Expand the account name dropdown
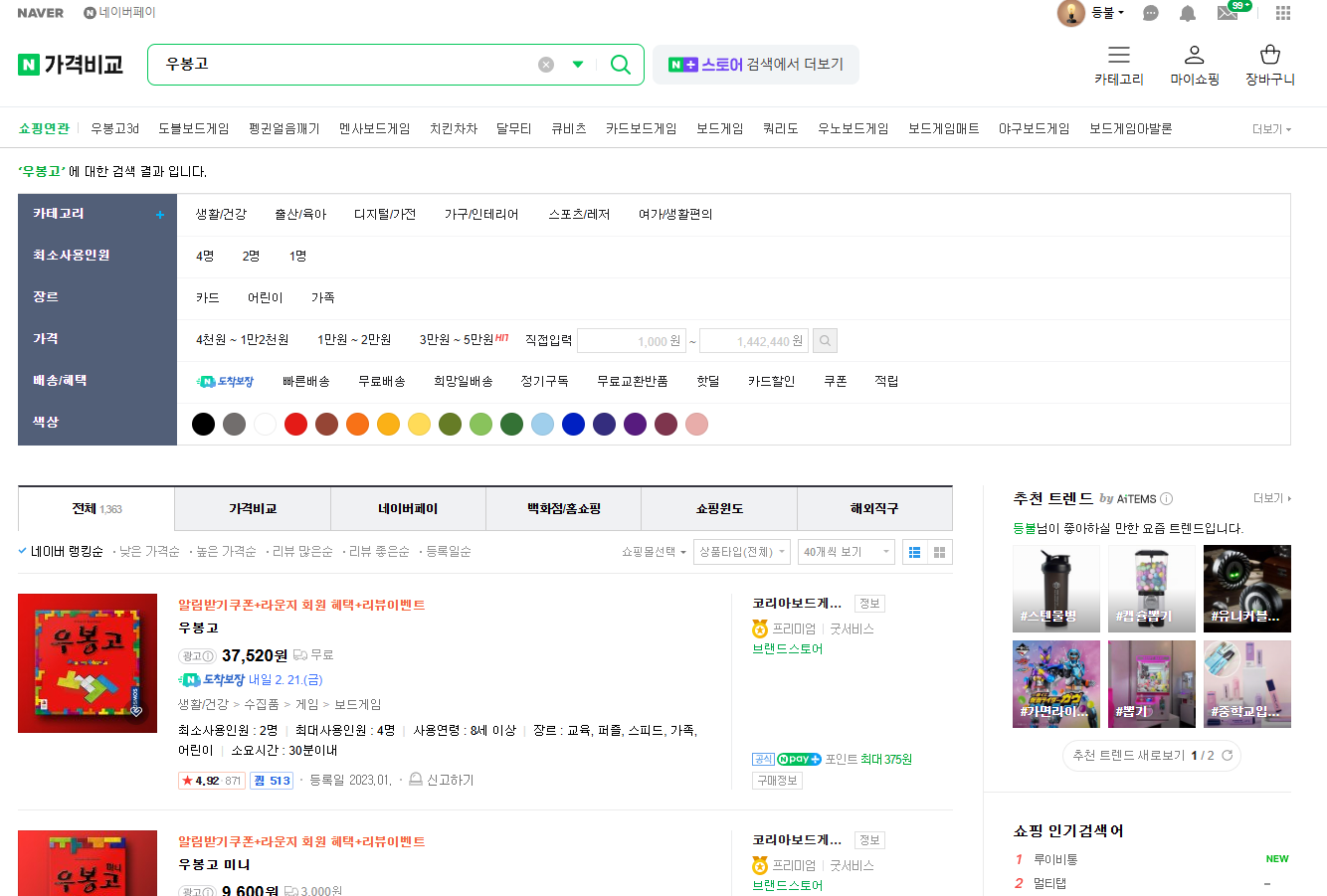This screenshot has height=896, width=1327. pos(1108,13)
